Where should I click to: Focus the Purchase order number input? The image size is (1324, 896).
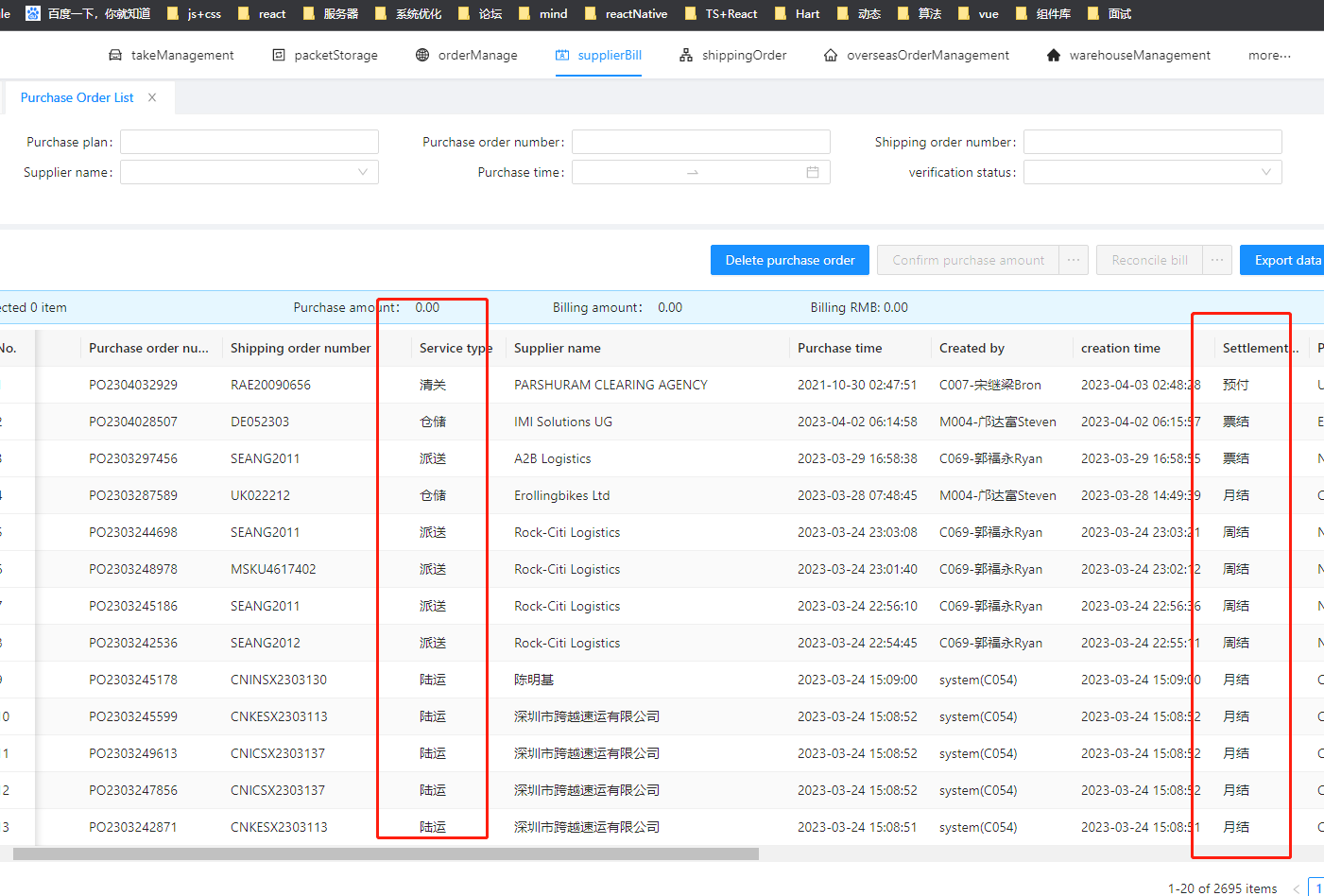tap(700, 142)
